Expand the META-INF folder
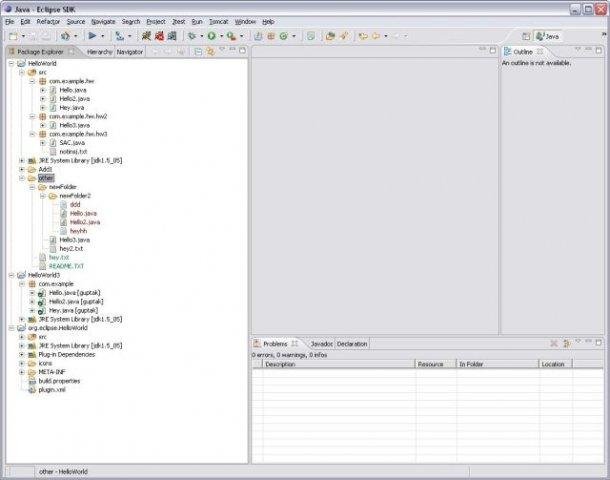610x480 pixels. pos(22,372)
